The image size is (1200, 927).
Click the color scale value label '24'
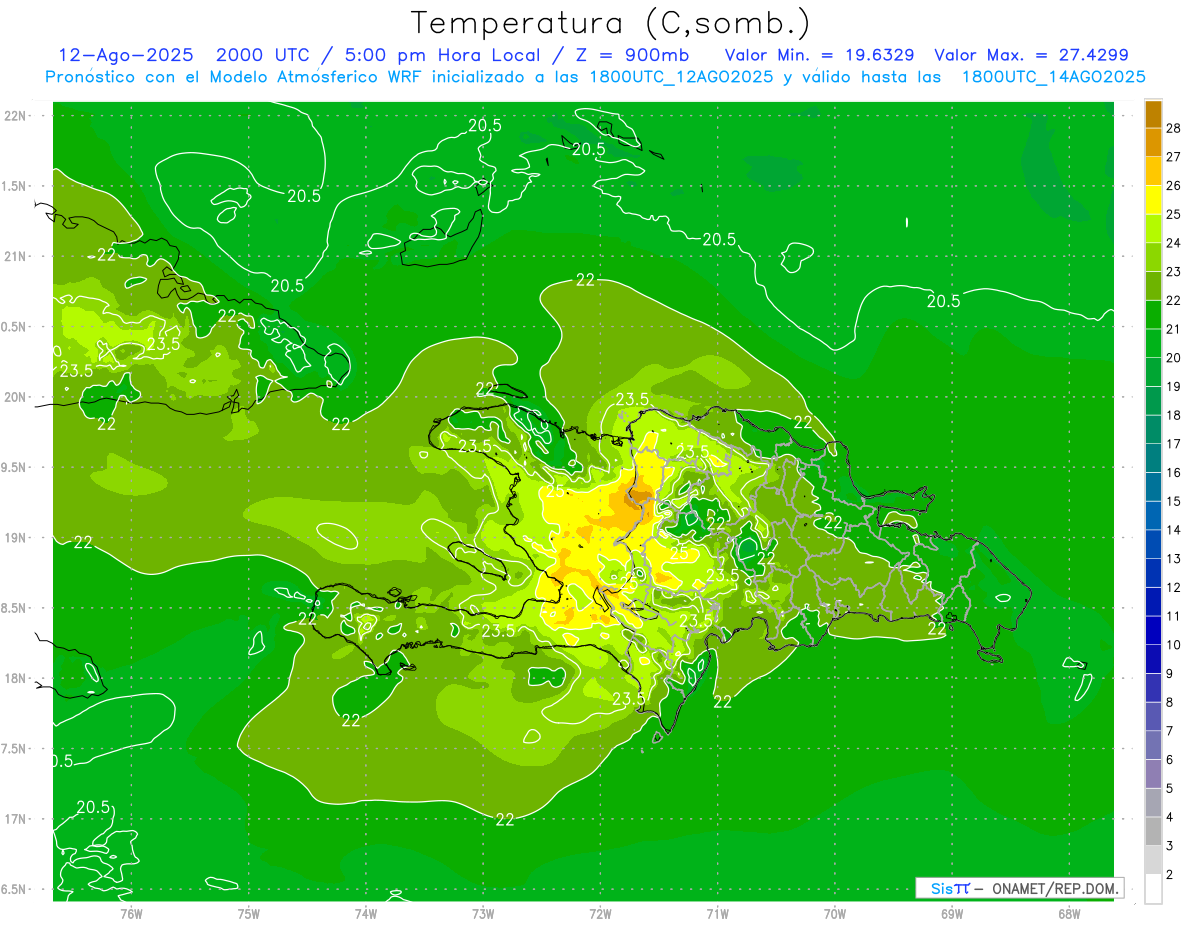1173,243
